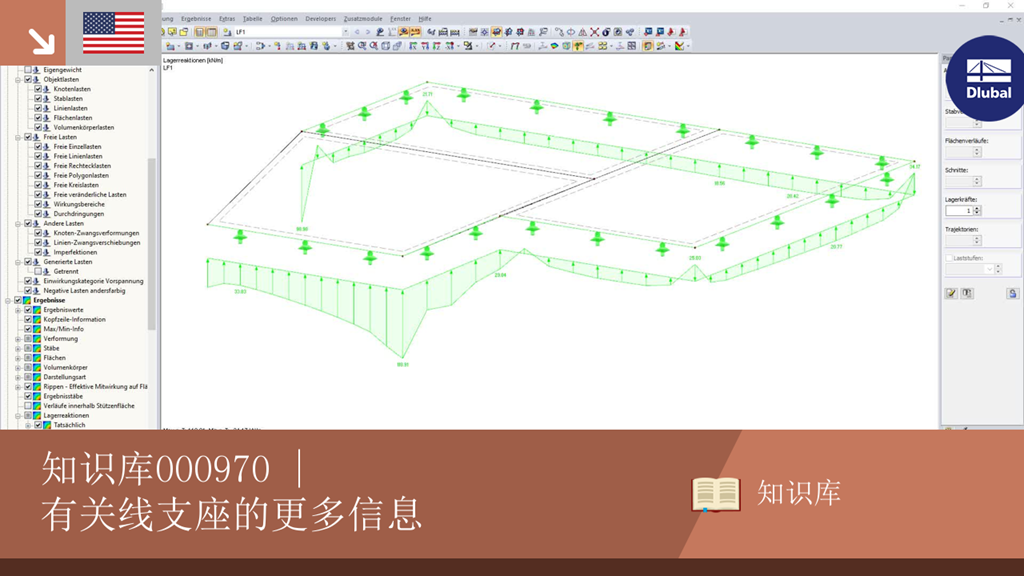Screen dimensions: 1024x576
Task: Click the colored result icon beside Ergebnisse
Action: point(27,300)
